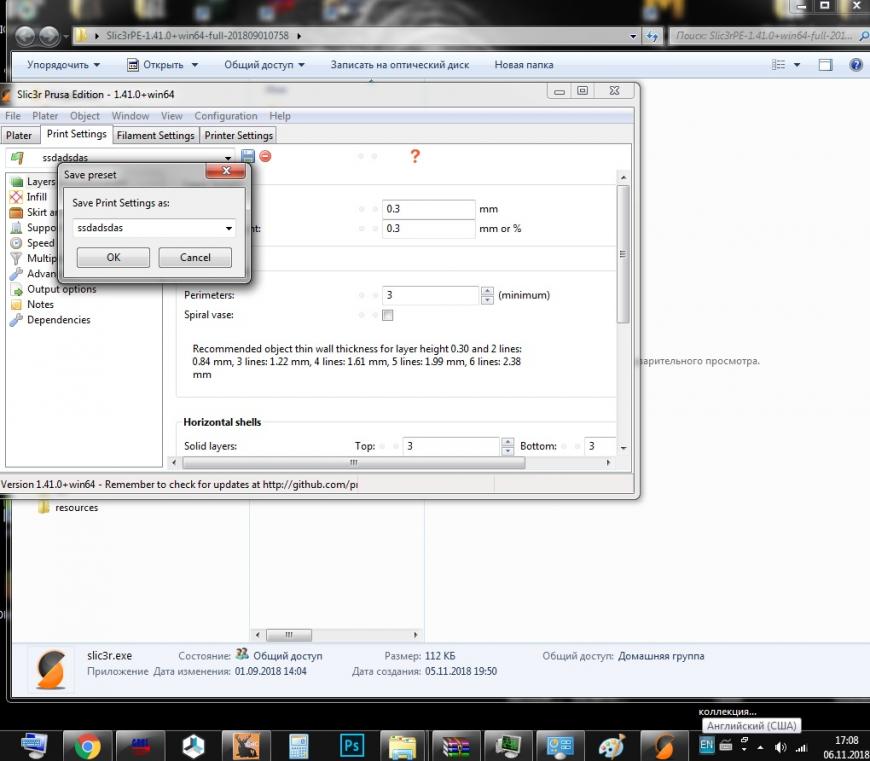Click the save preset floppy disk icon

point(248,156)
